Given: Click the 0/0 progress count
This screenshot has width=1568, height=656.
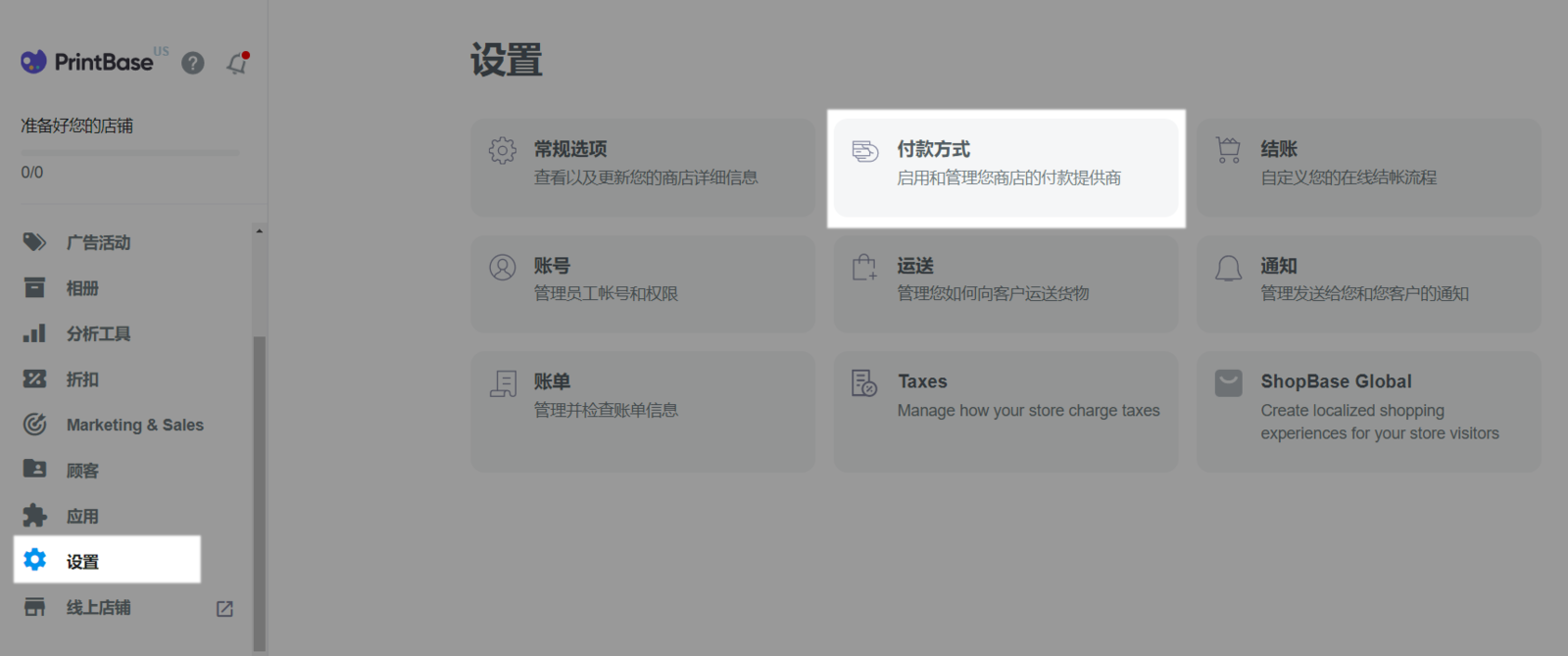Looking at the screenshot, I should [32, 173].
